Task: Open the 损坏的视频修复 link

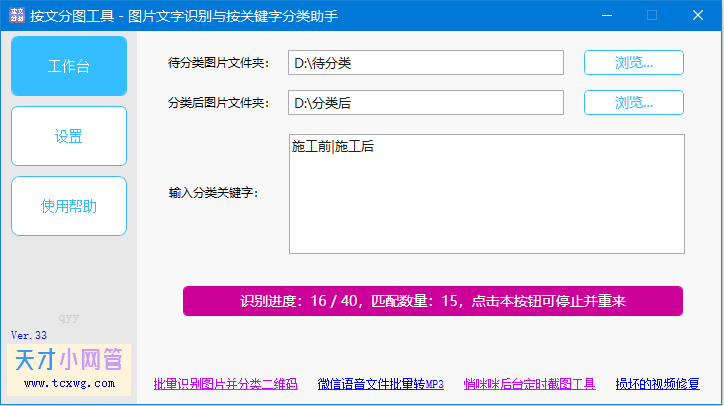Action: pos(657,383)
